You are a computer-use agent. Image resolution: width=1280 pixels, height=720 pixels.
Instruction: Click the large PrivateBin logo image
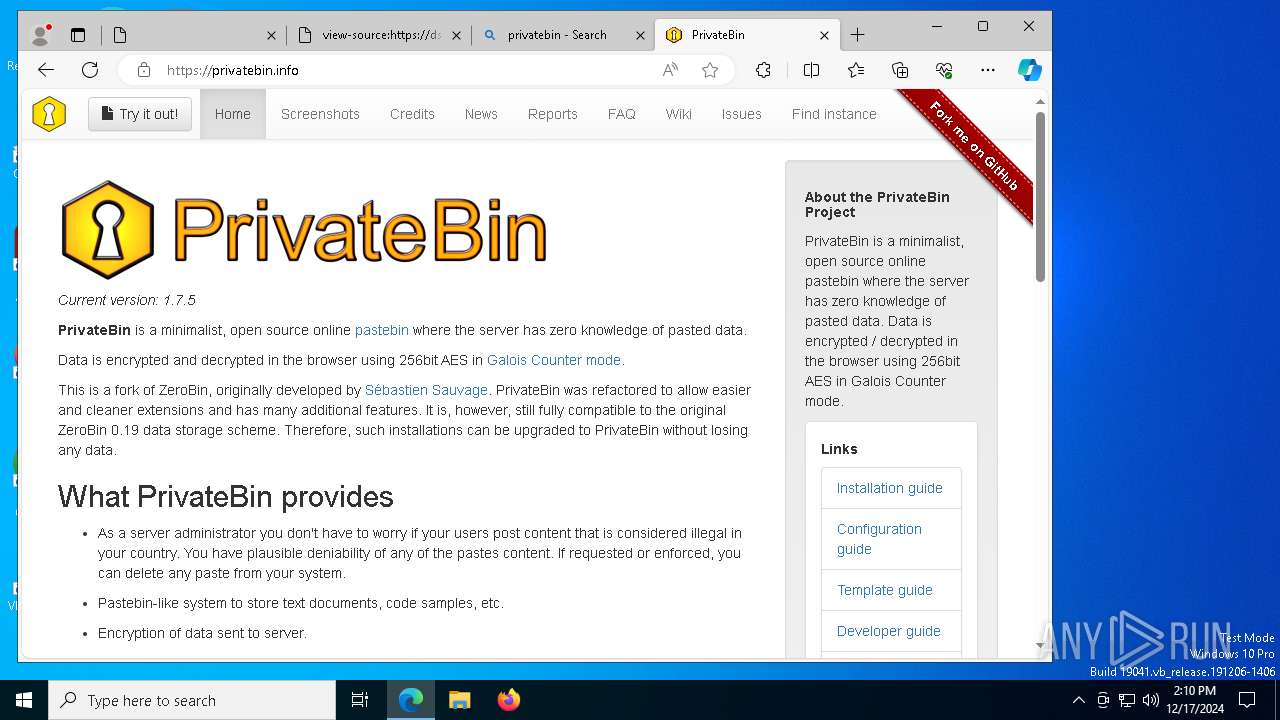pos(303,230)
